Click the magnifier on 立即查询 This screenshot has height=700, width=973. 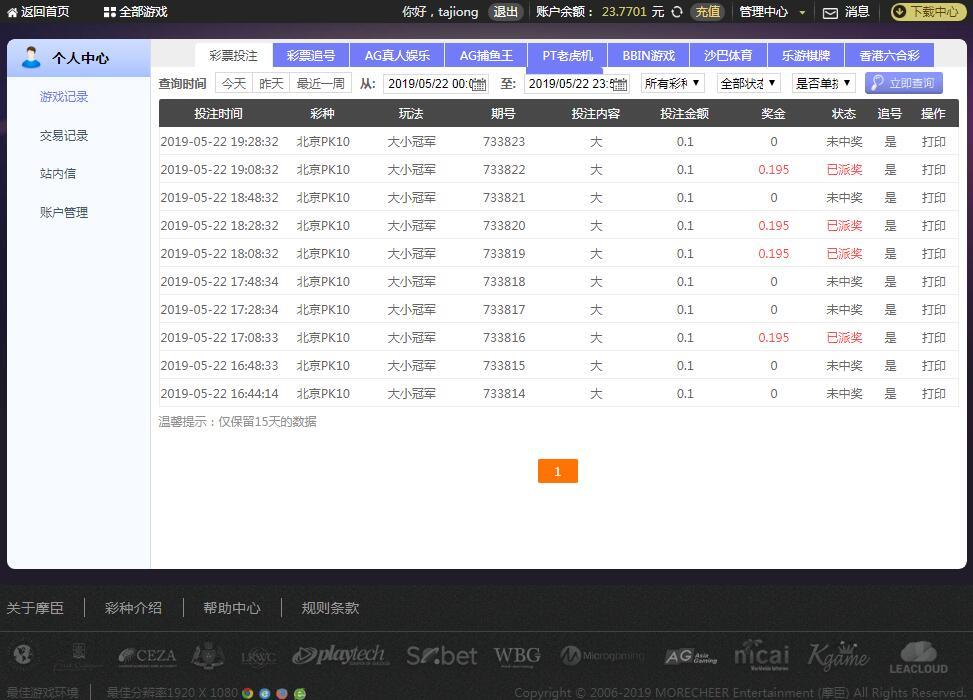877,83
